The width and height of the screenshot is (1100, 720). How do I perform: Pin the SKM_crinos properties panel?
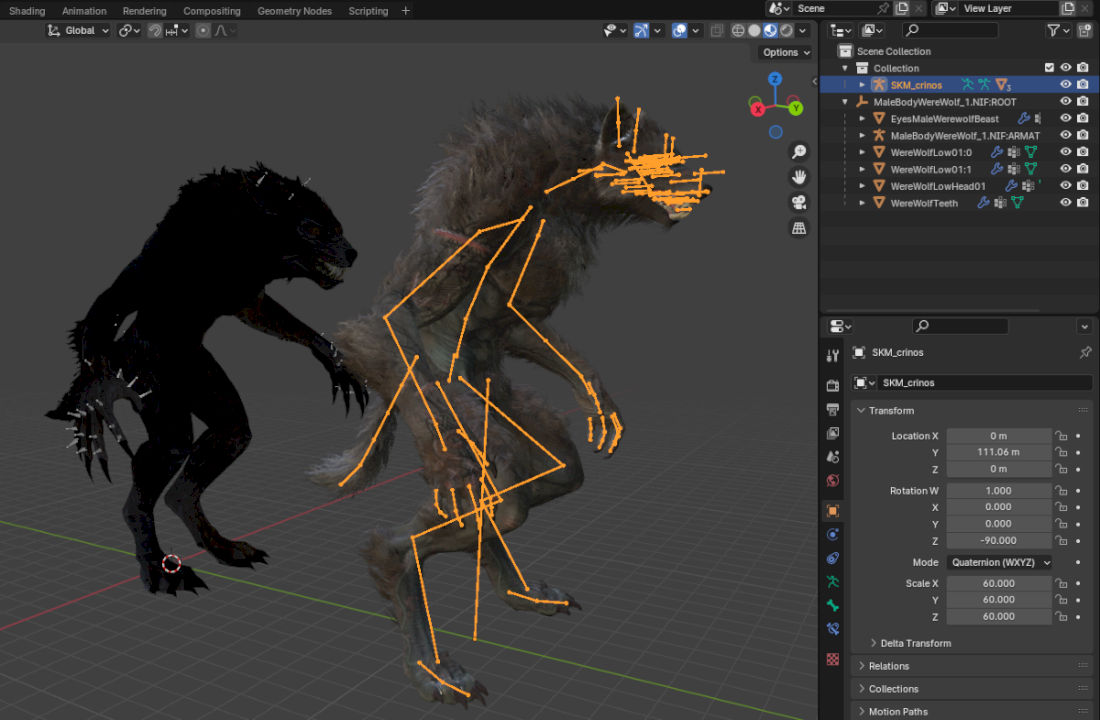click(1085, 352)
